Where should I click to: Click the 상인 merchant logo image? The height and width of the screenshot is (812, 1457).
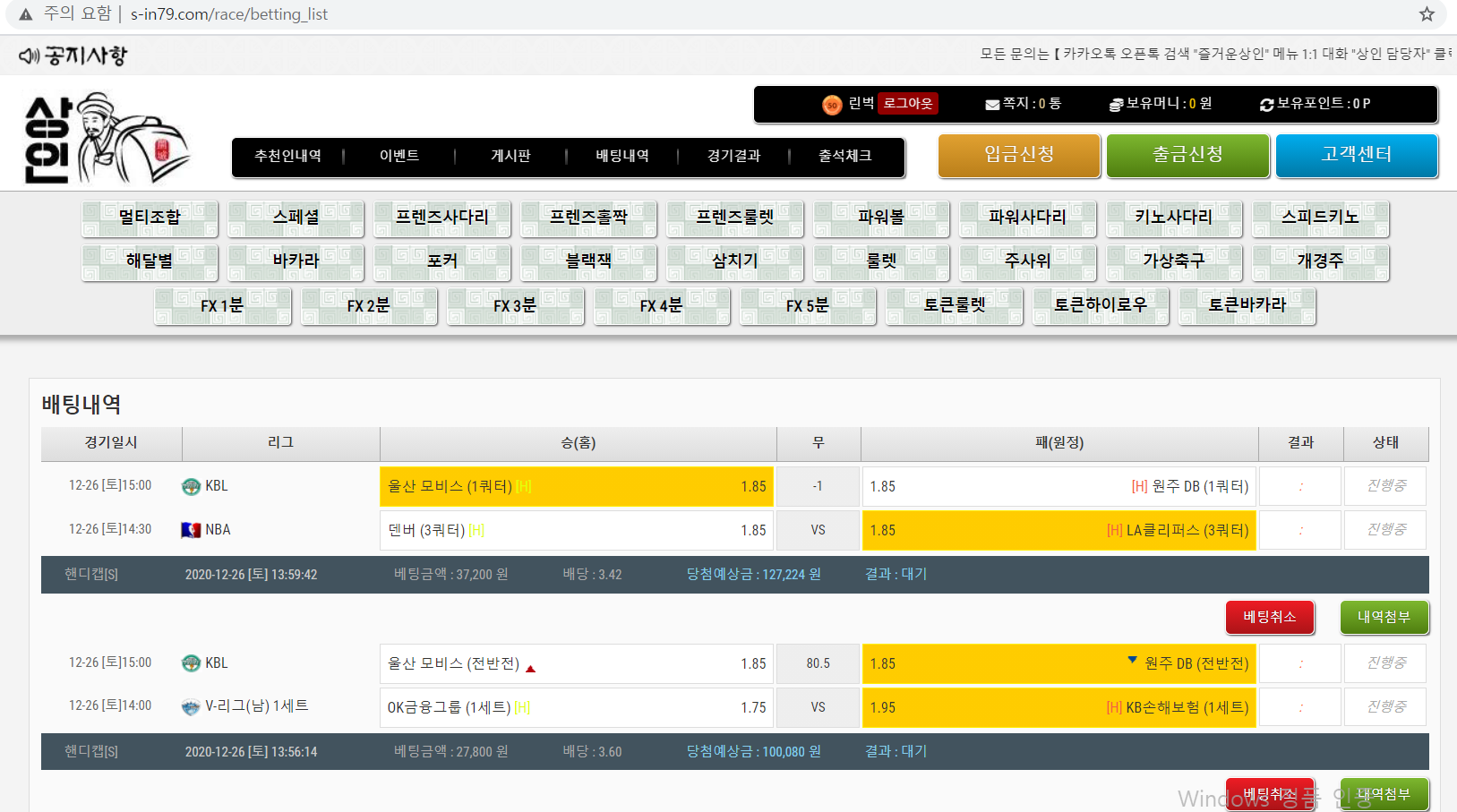click(106, 139)
